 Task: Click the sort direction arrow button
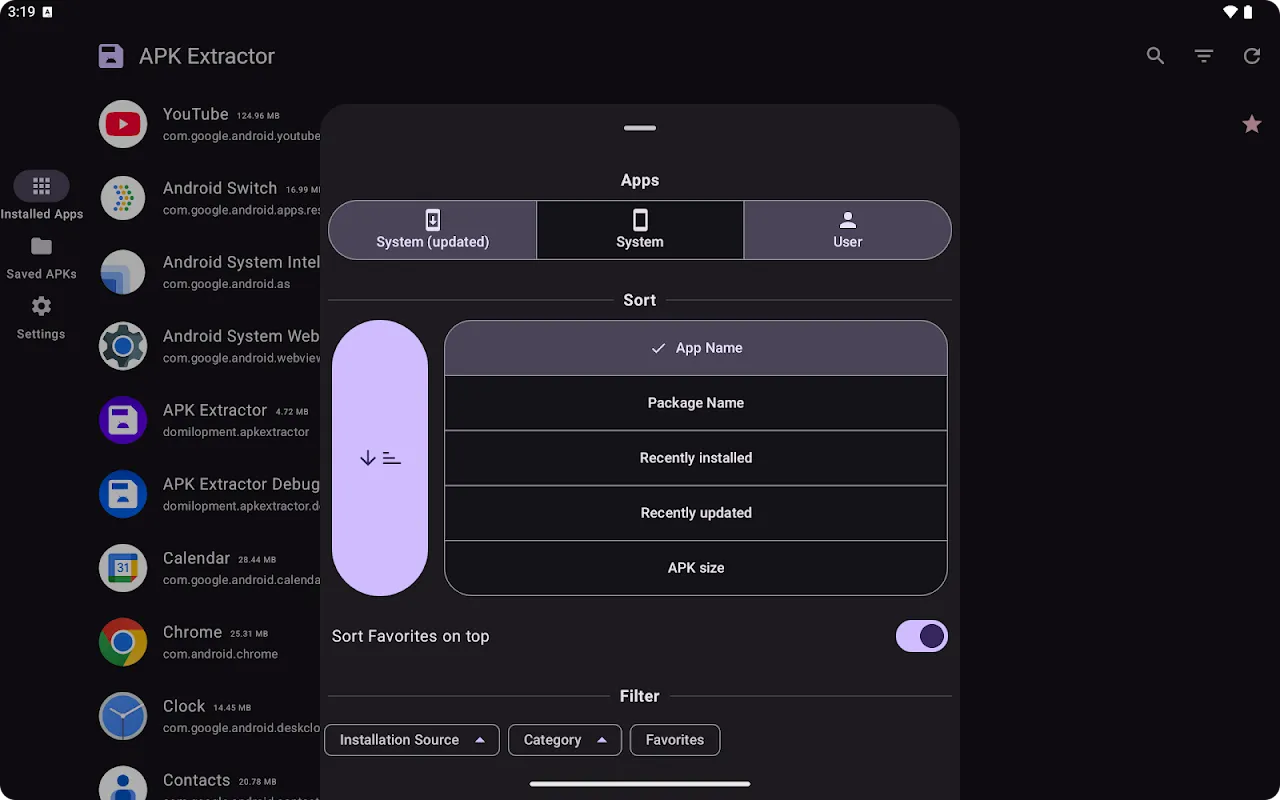(380, 457)
